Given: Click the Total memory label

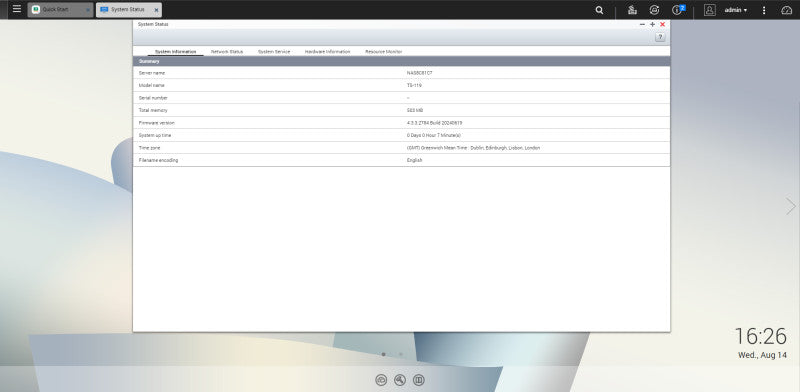Looking at the screenshot, I should click(153, 110).
